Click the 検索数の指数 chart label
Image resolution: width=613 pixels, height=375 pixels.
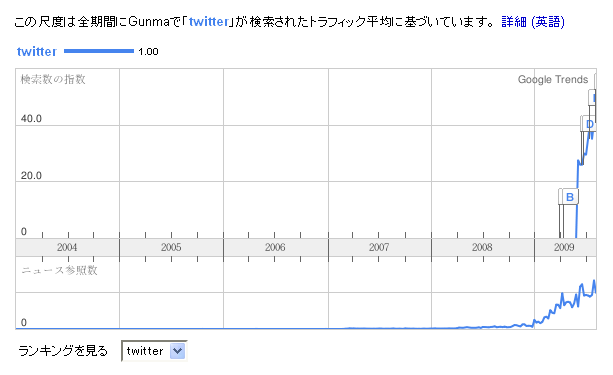pyautogui.click(x=53, y=79)
